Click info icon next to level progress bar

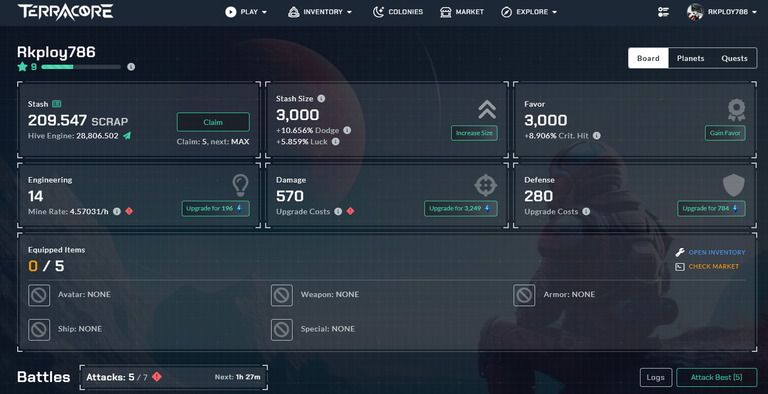pyautogui.click(x=131, y=67)
